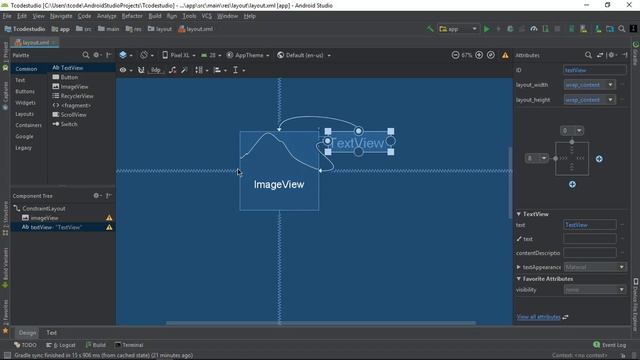Open the Tools menu
This screenshot has height=360, width=640.
(189, 16)
